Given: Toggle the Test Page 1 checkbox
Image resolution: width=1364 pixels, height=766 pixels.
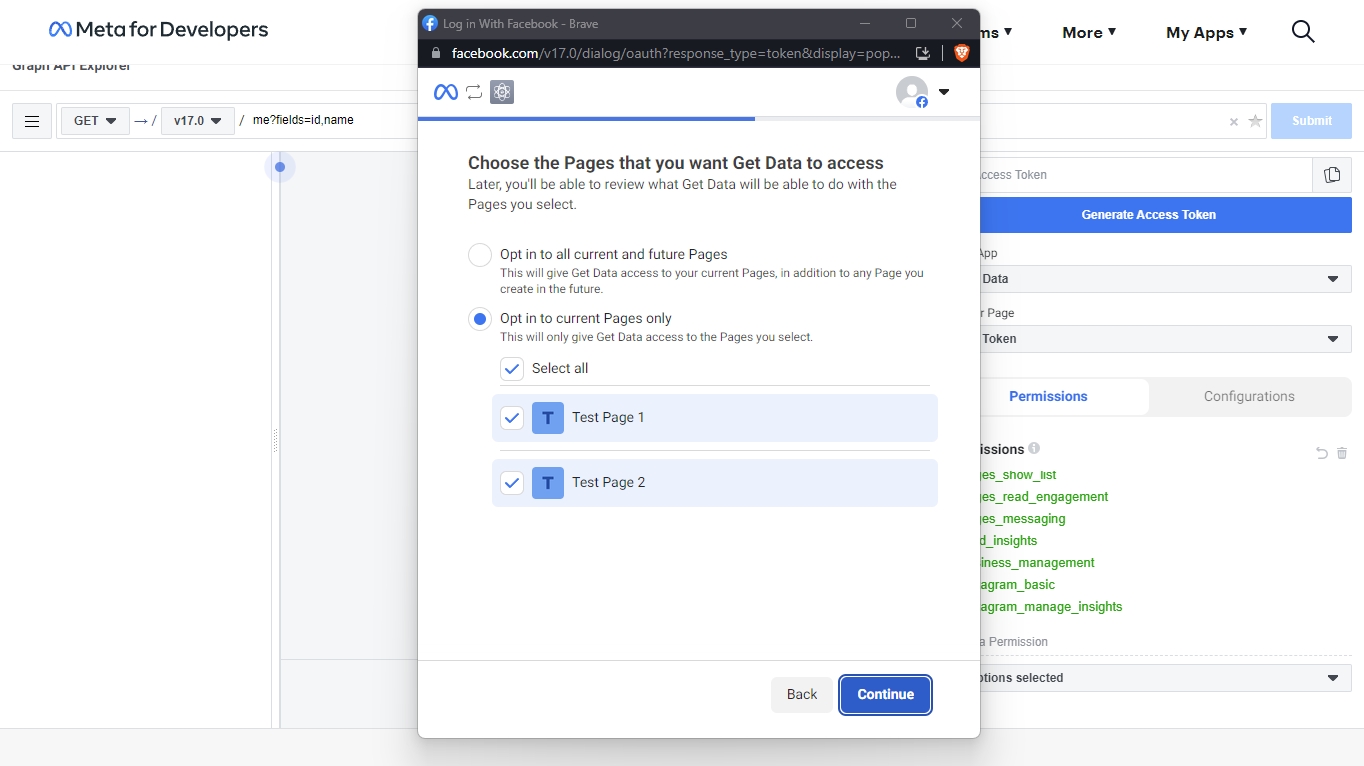Looking at the screenshot, I should click(512, 418).
